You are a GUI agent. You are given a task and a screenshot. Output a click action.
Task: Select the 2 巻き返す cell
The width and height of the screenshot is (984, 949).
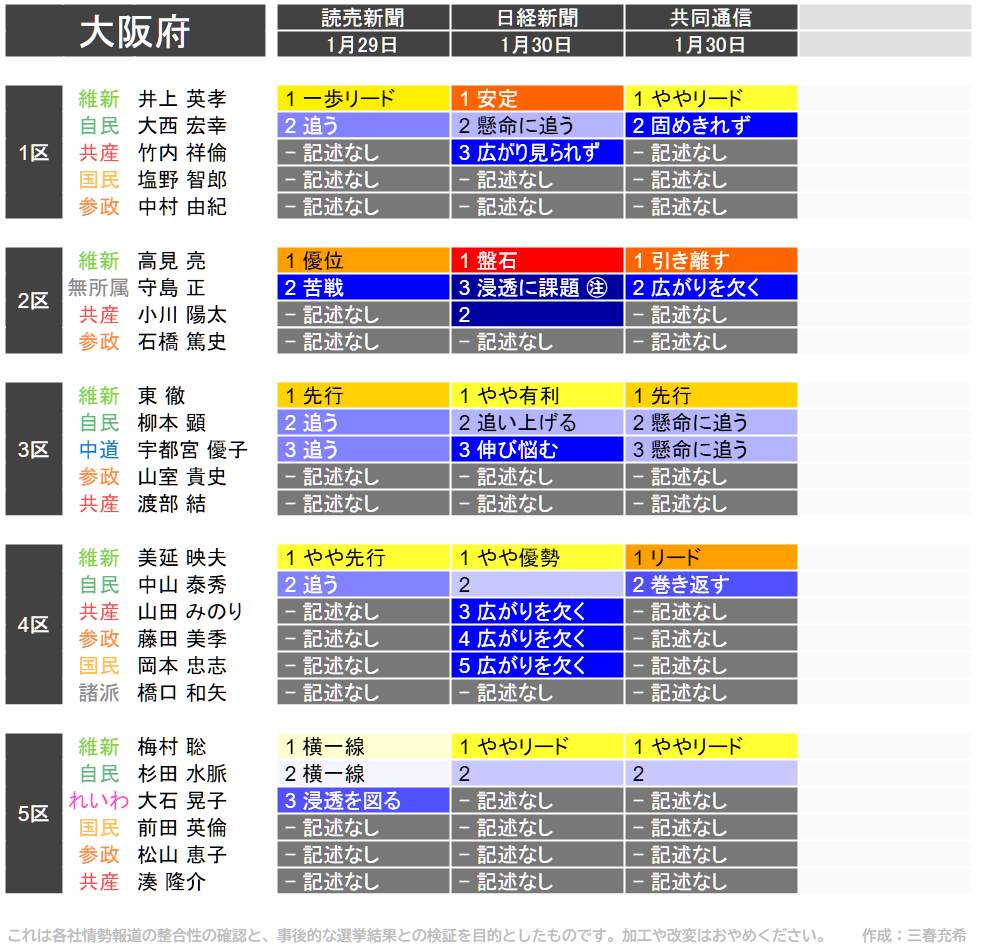711,585
